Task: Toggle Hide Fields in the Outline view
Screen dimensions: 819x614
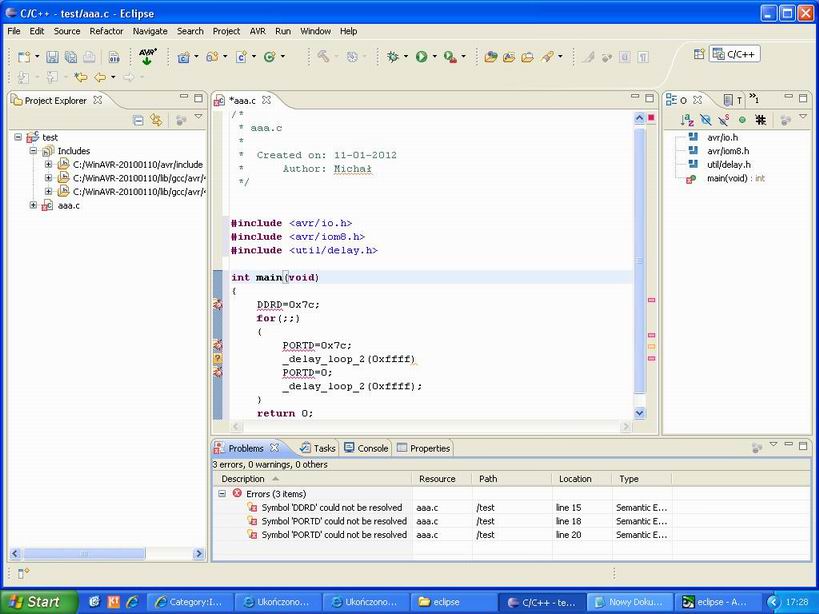Action: pyautogui.click(x=706, y=120)
